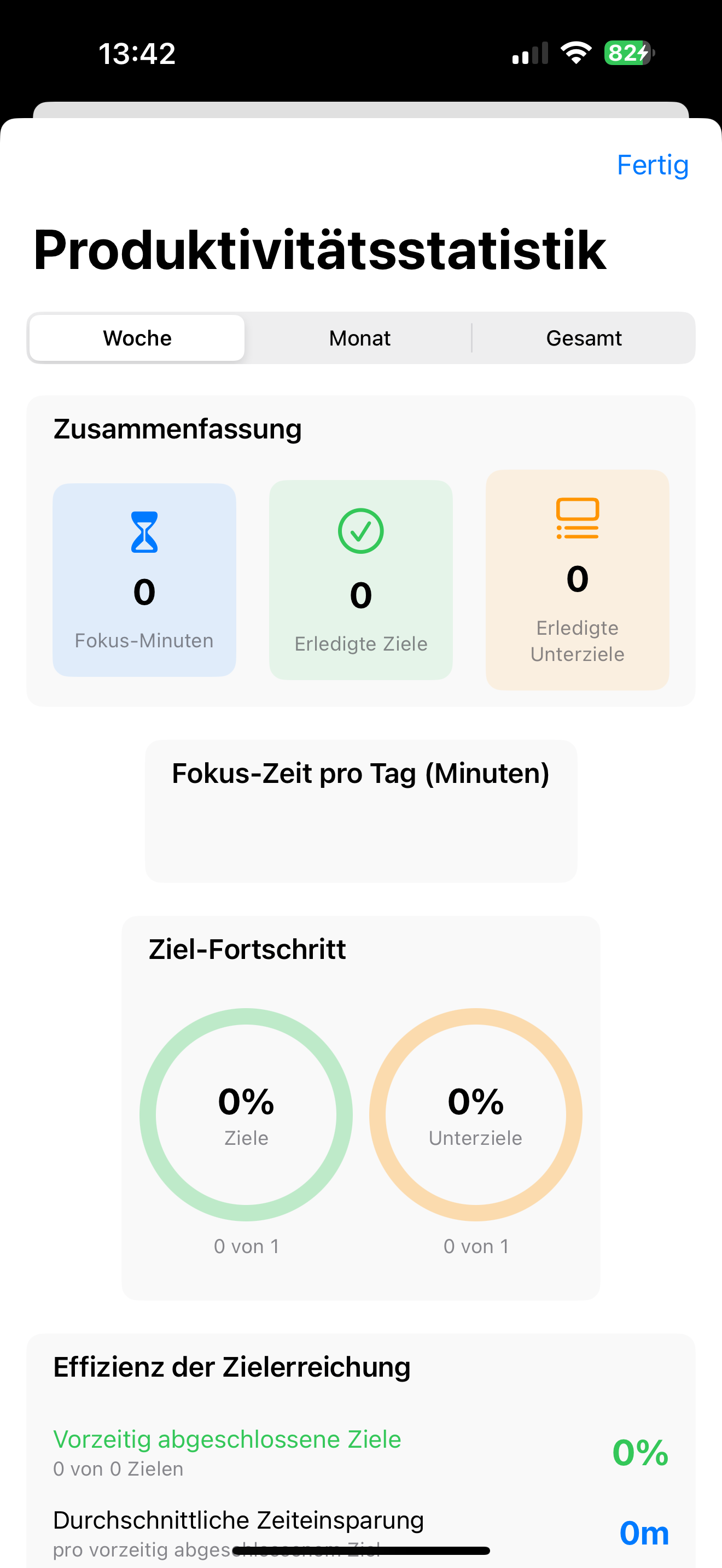Tap the Vorzeitig abgeschlossene Ziele link
Image resolution: width=722 pixels, height=1568 pixels.
227,1439
